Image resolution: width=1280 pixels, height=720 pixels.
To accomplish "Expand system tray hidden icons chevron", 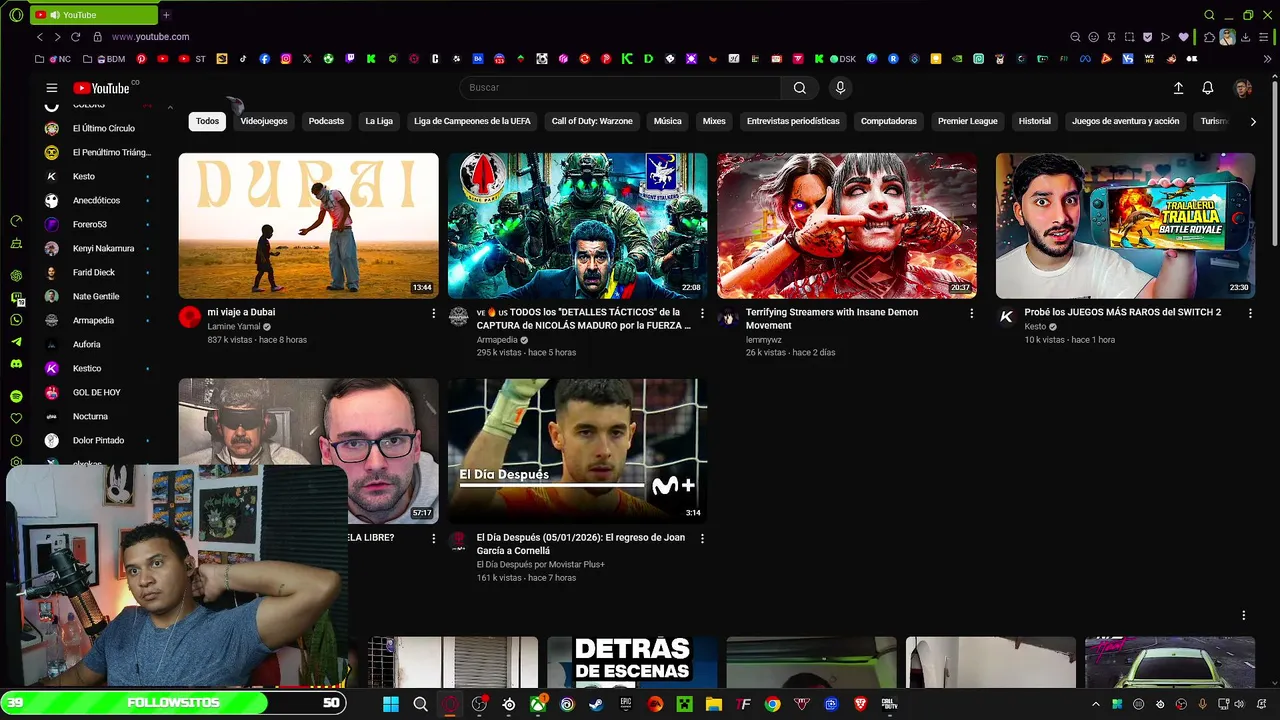I will [1095, 704].
